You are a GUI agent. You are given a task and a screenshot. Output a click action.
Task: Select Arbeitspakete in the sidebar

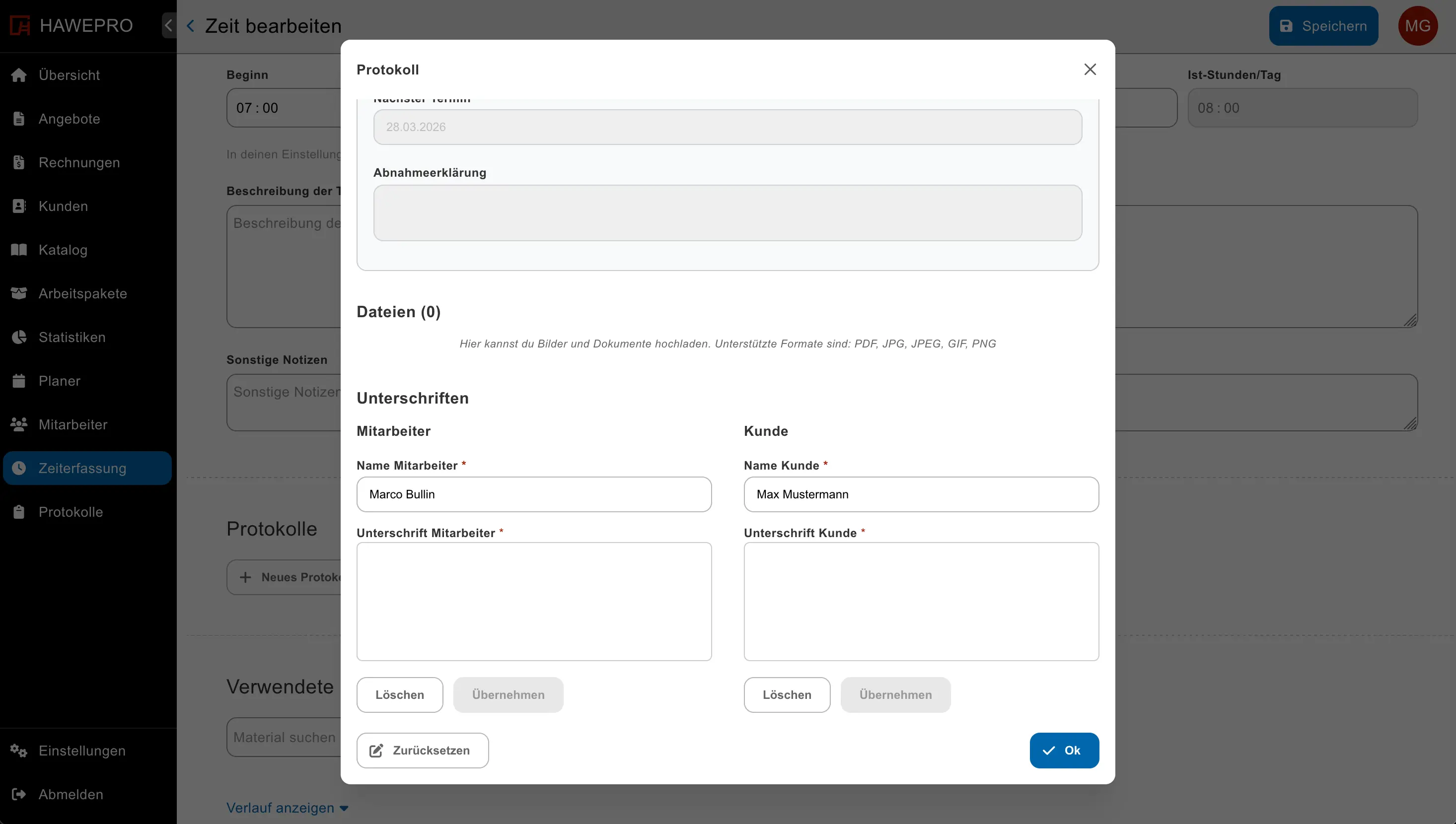tap(82, 293)
